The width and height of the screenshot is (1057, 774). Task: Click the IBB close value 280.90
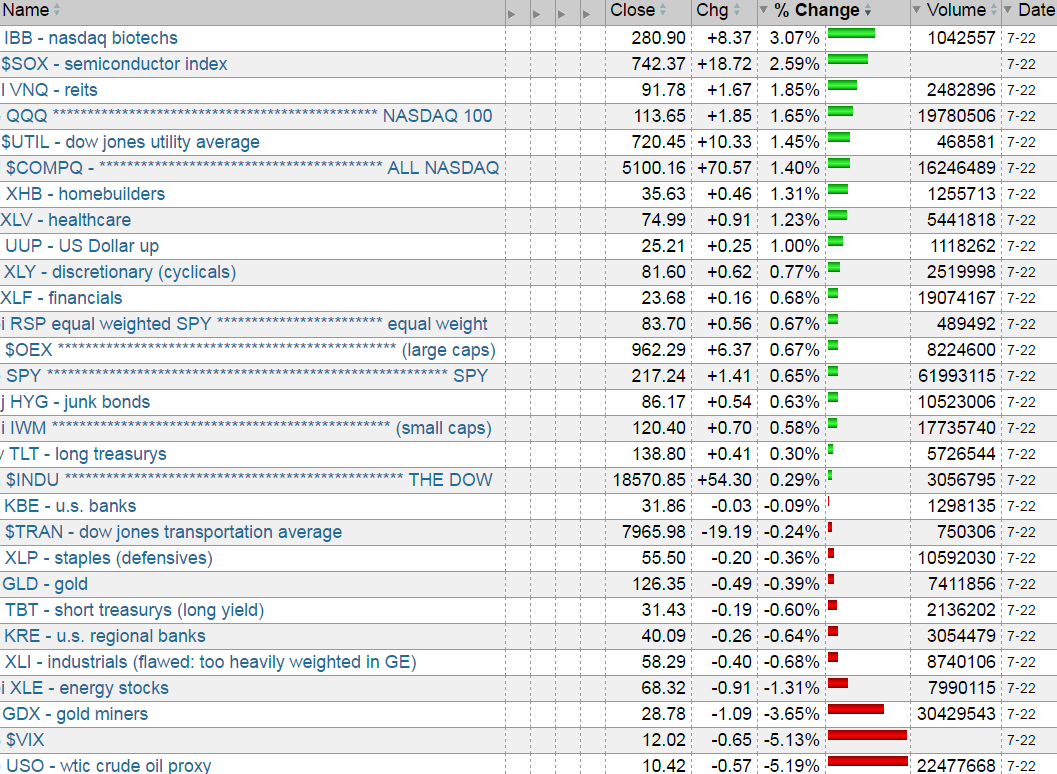[659, 38]
